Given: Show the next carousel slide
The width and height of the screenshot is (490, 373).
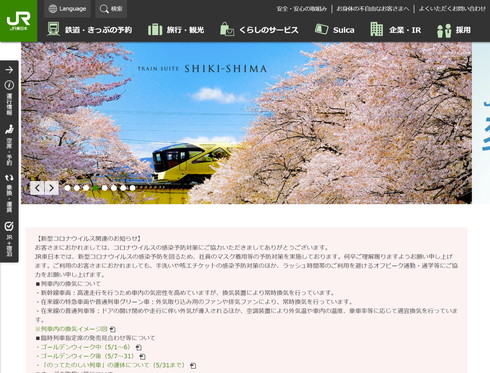Looking at the screenshot, I should tap(52, 188).
